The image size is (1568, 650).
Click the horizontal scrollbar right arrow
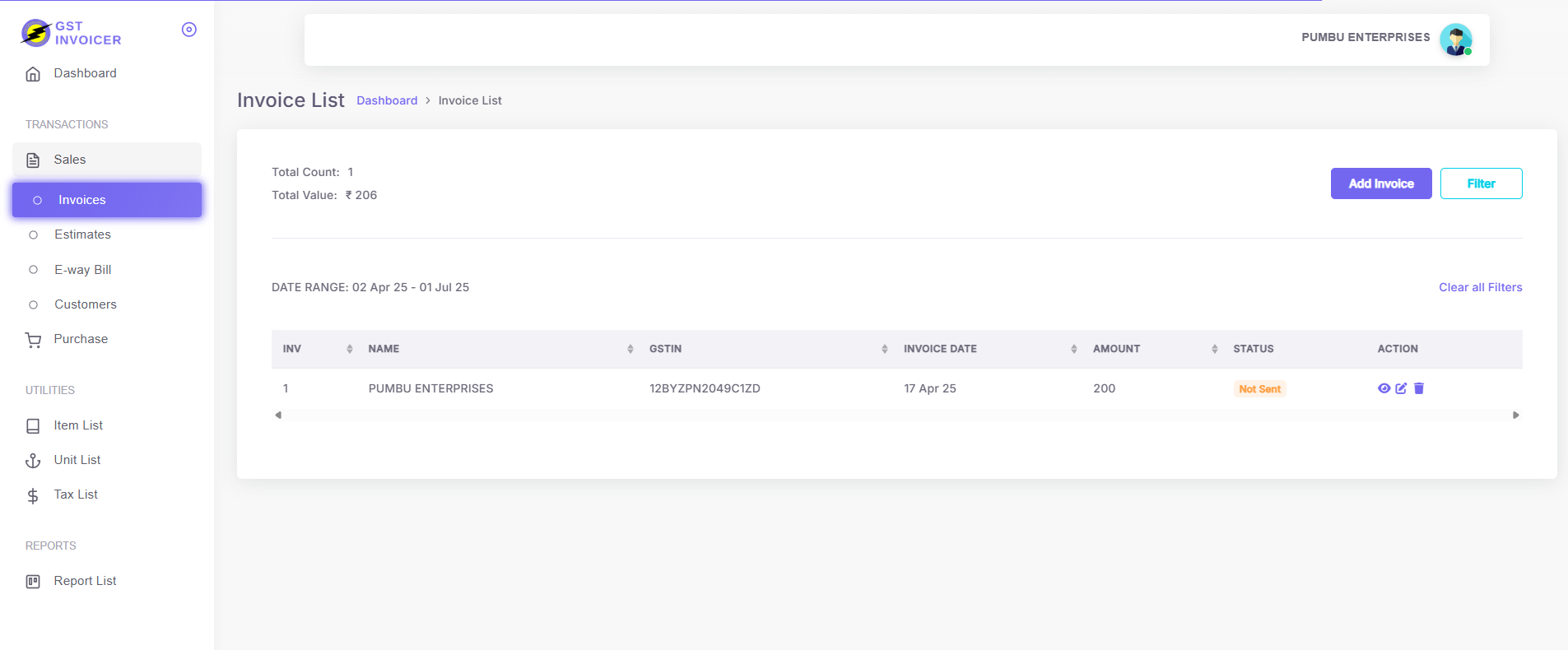1515,416
